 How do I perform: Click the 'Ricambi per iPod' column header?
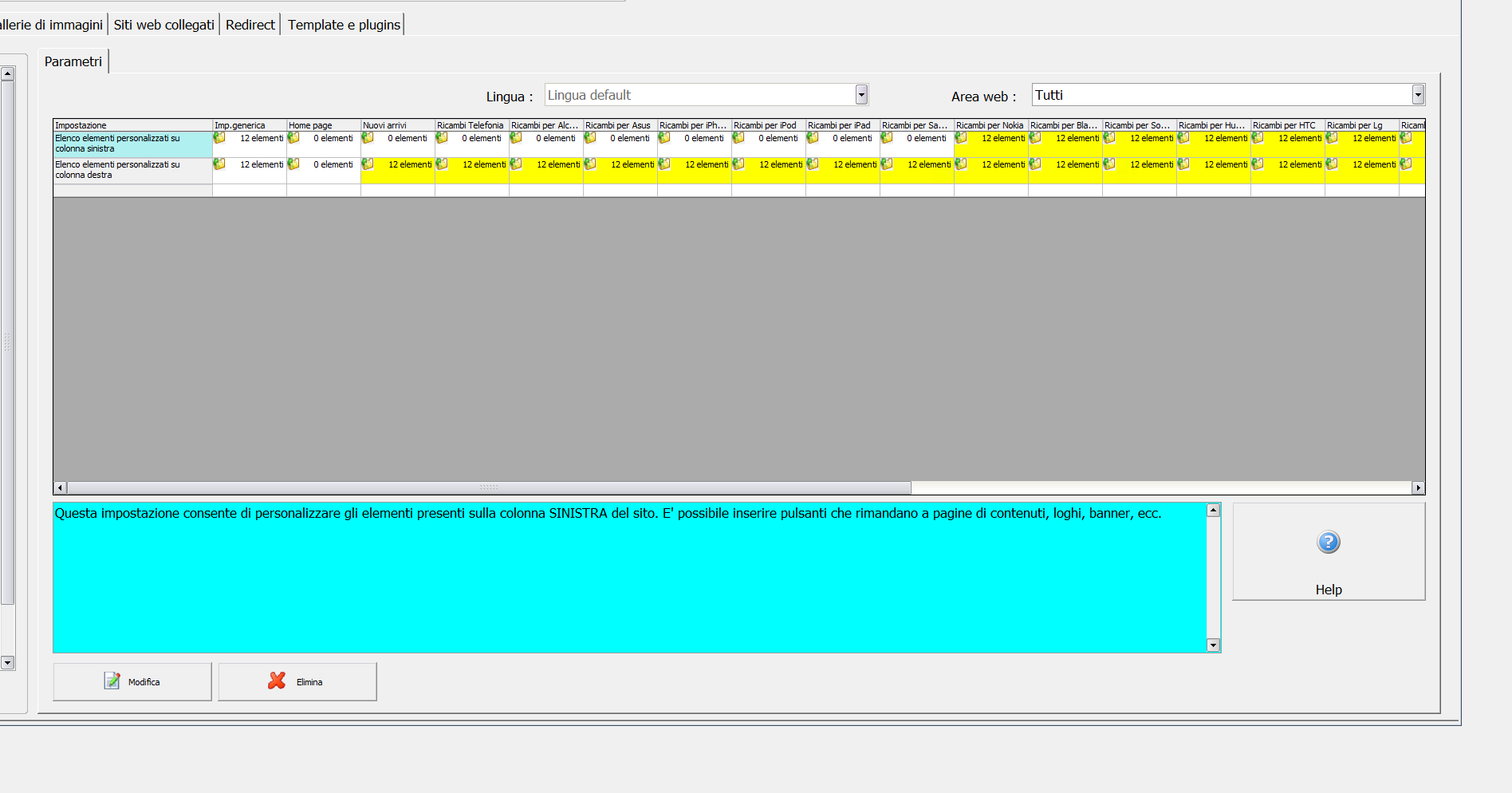point(769,125)
